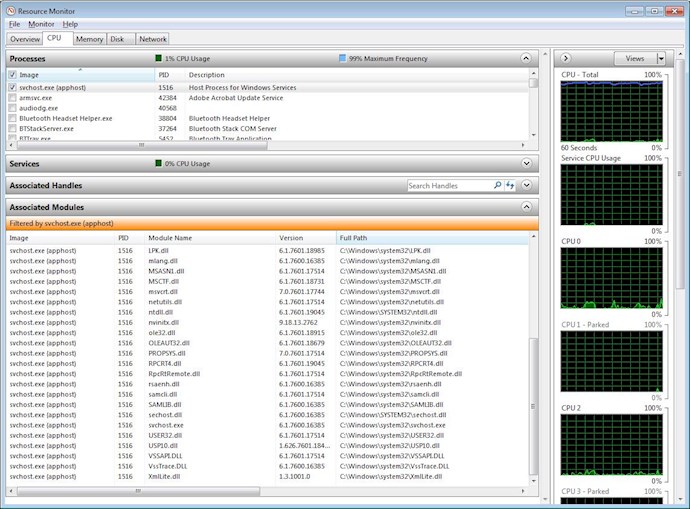Check the armsvc.exe process checkbox
Image resolution: width=690 pixels, height=509 pixels.
(12, 98)
